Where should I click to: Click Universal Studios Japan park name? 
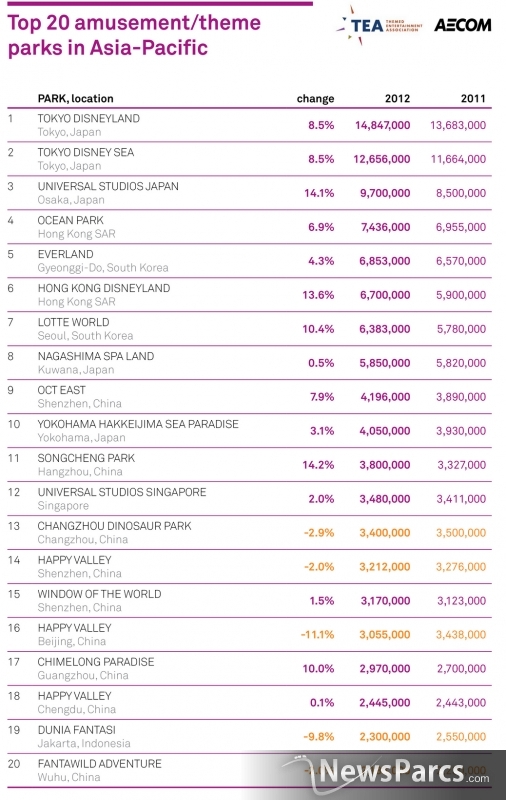pyautogui.click(x=108, y=186)
